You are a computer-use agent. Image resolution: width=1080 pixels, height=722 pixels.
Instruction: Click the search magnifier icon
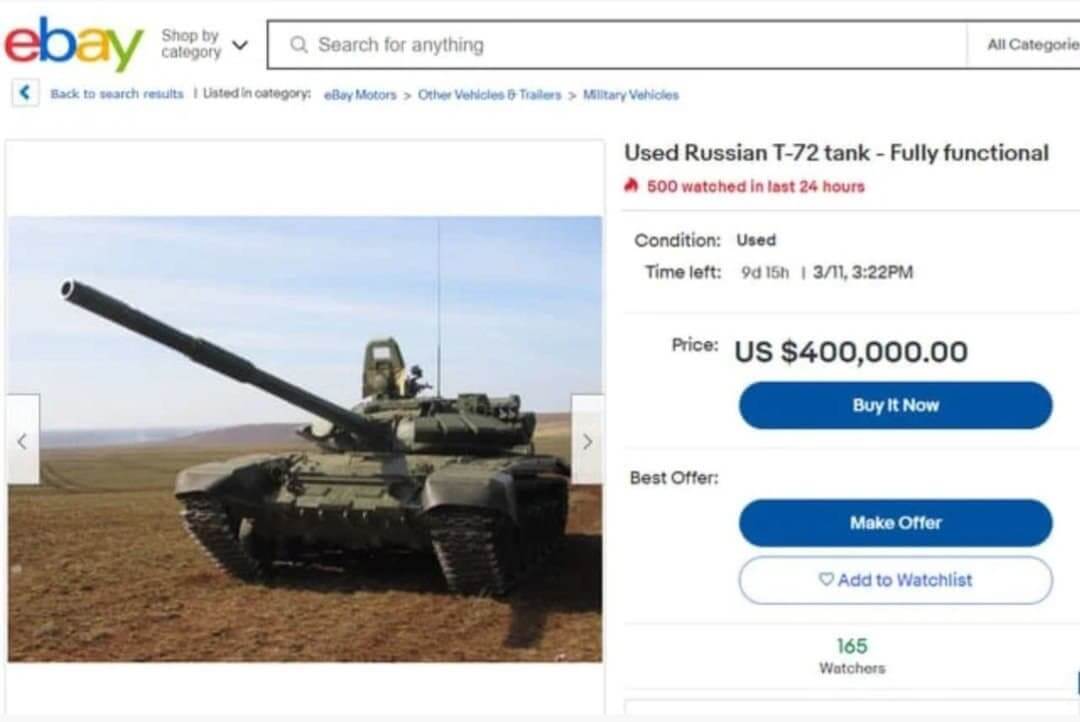[x=298, y=45]
